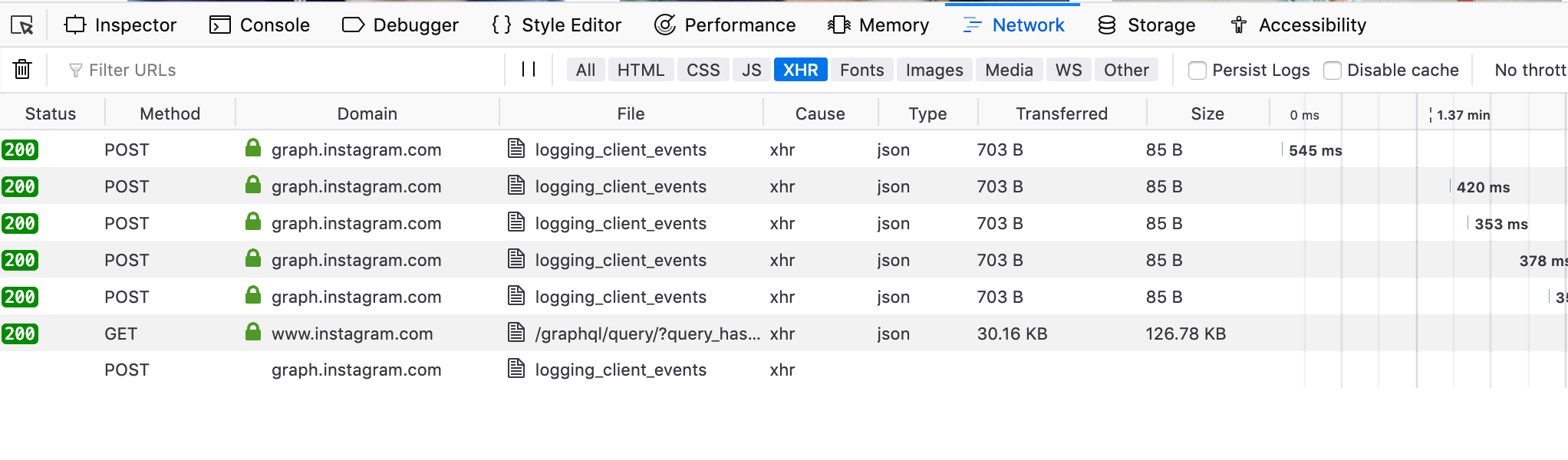Filter requests by WS
1568x460 pixels.
[1069, 70]
